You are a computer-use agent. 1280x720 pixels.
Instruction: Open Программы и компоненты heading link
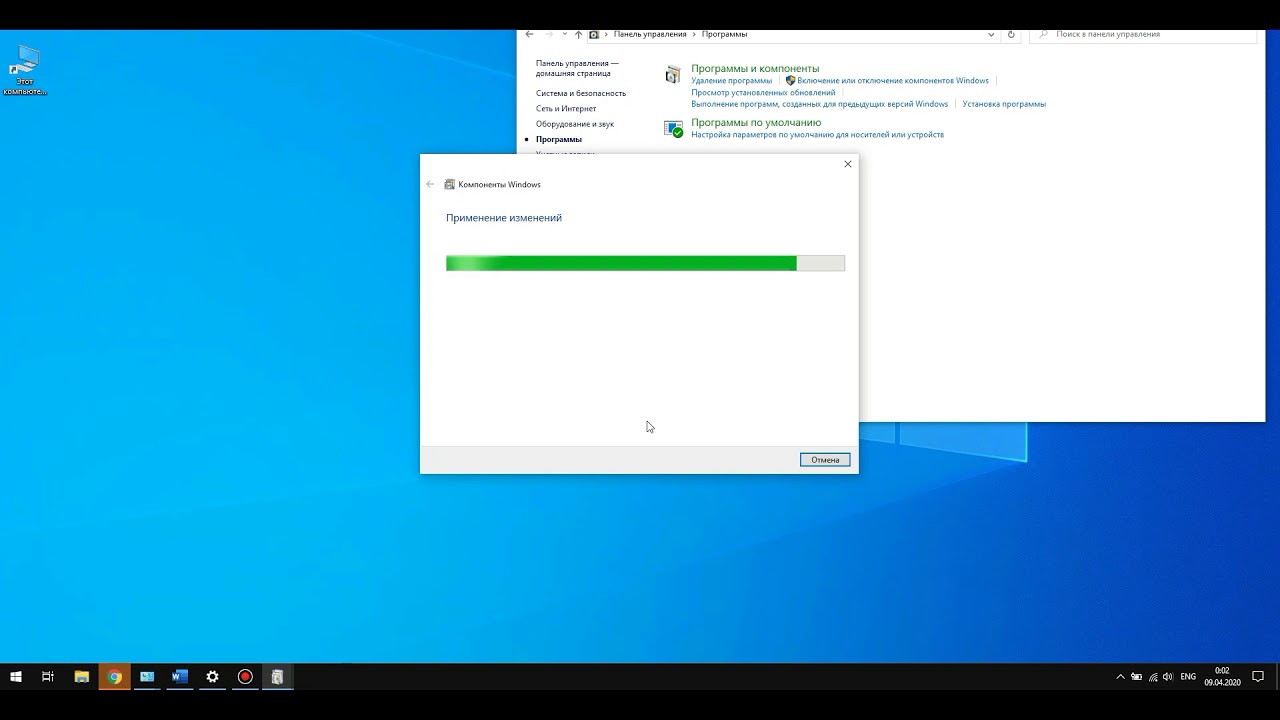pos(755,68)
